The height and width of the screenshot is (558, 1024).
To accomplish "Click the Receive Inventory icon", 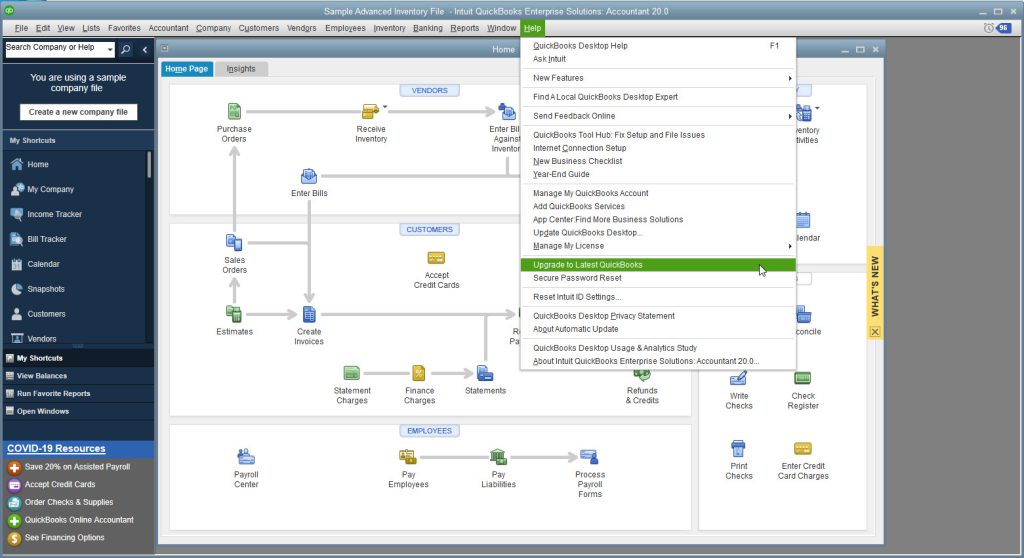I will tap(370, 111).
